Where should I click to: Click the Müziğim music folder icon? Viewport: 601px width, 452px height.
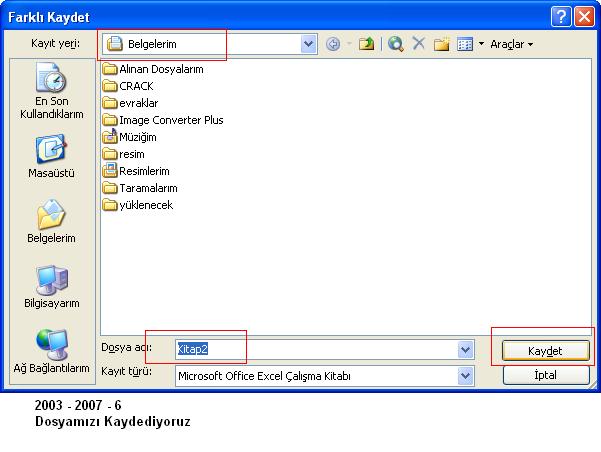coord(110,136)
